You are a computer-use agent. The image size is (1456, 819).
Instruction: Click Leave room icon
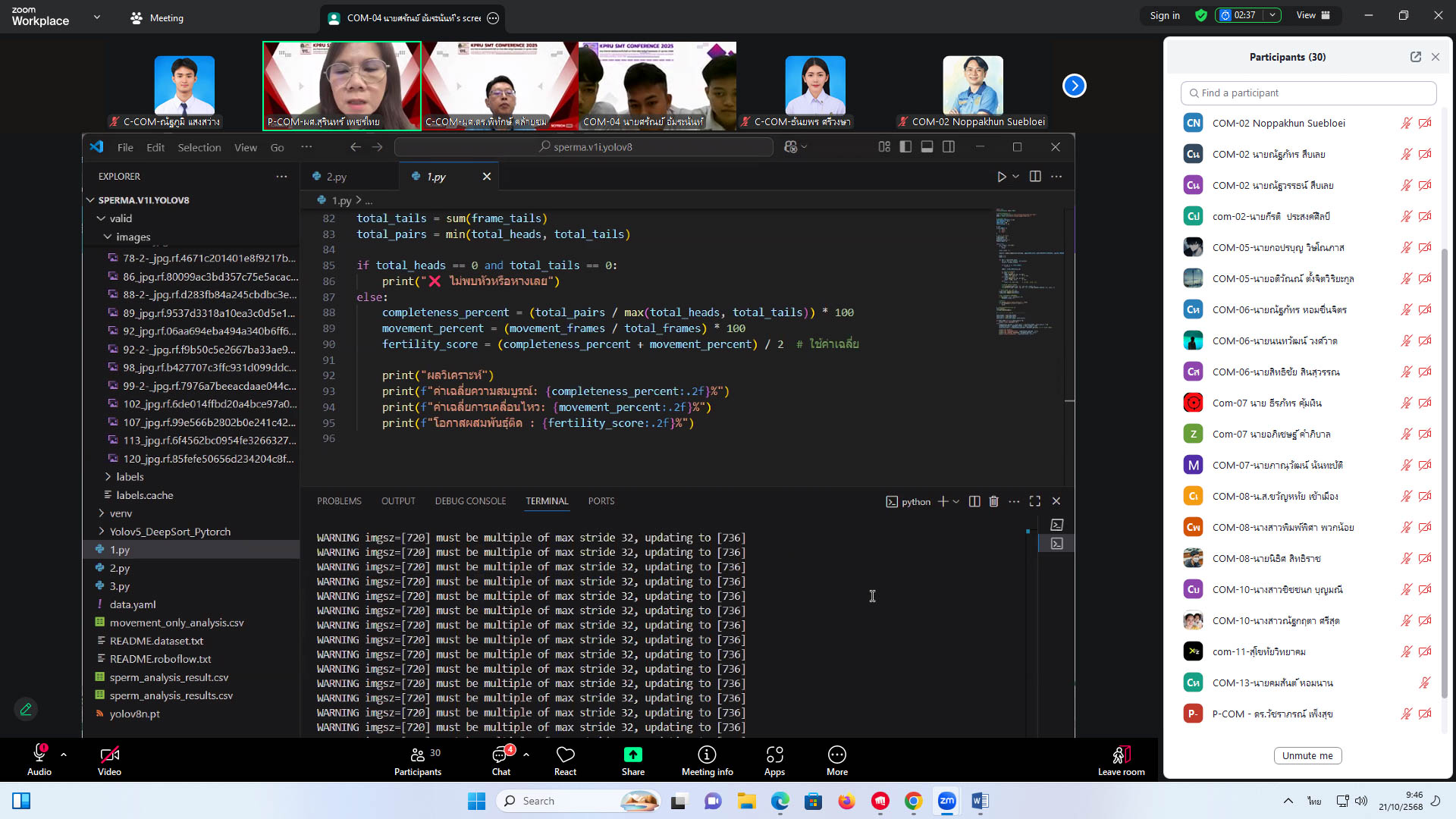tap(1121, 755)
